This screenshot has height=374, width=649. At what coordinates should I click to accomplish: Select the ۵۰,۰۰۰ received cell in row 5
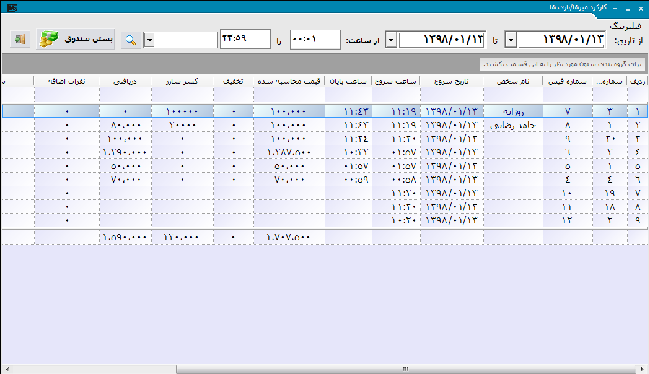click(x=125, y=166)
